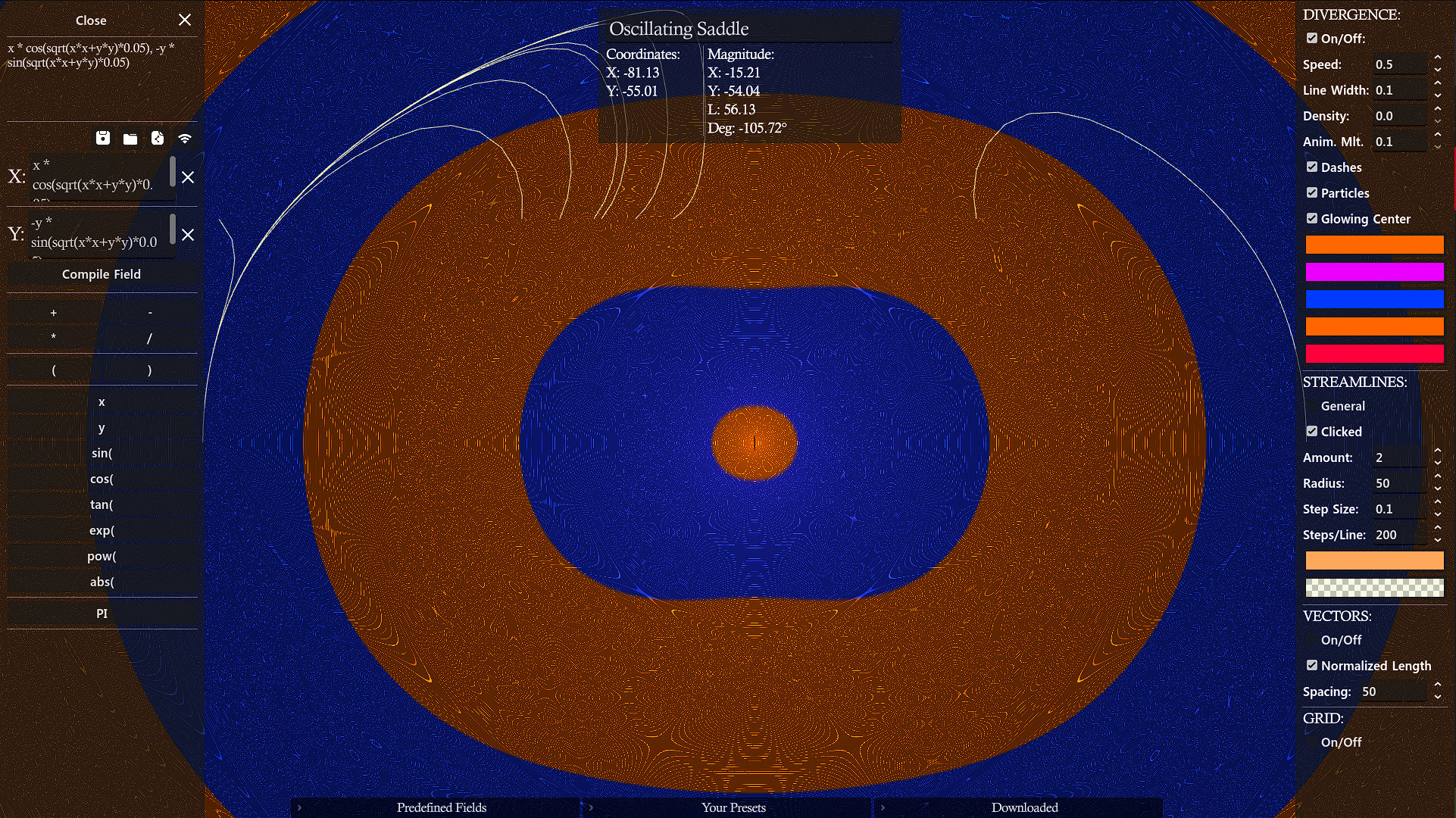The width and height of the screenshot is (1456, 818).
Task: Increase Speed with the stepper up arrow
Action: (x=1437, y=58)
